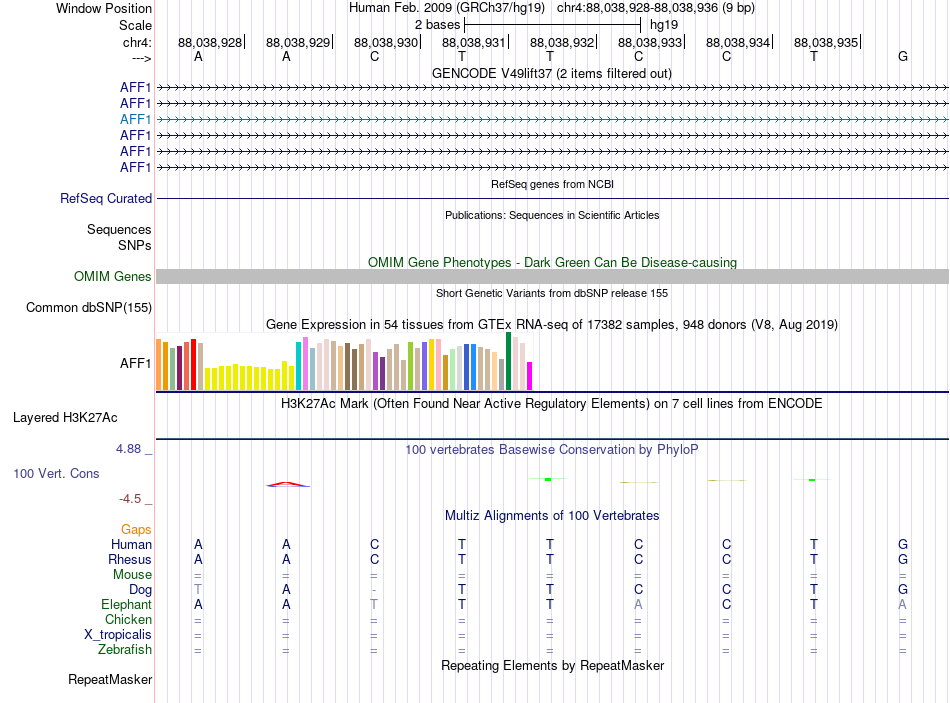Open the OMIM Genes track label
Image resolution: width=950 pixels, height=703 pixels.
(x=112, y=276)
